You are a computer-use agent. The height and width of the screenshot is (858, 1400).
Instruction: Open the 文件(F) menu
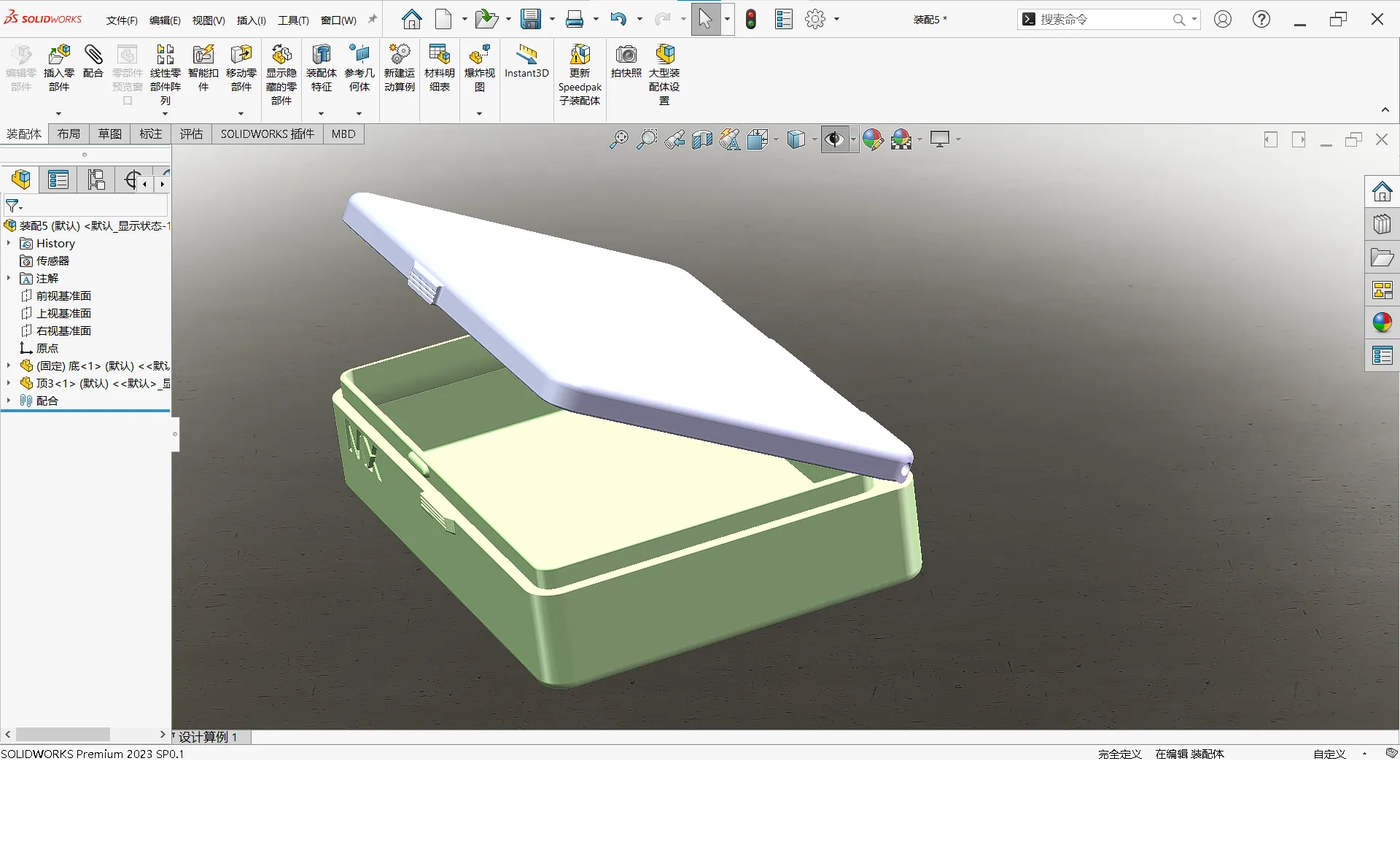pos(122,20)
